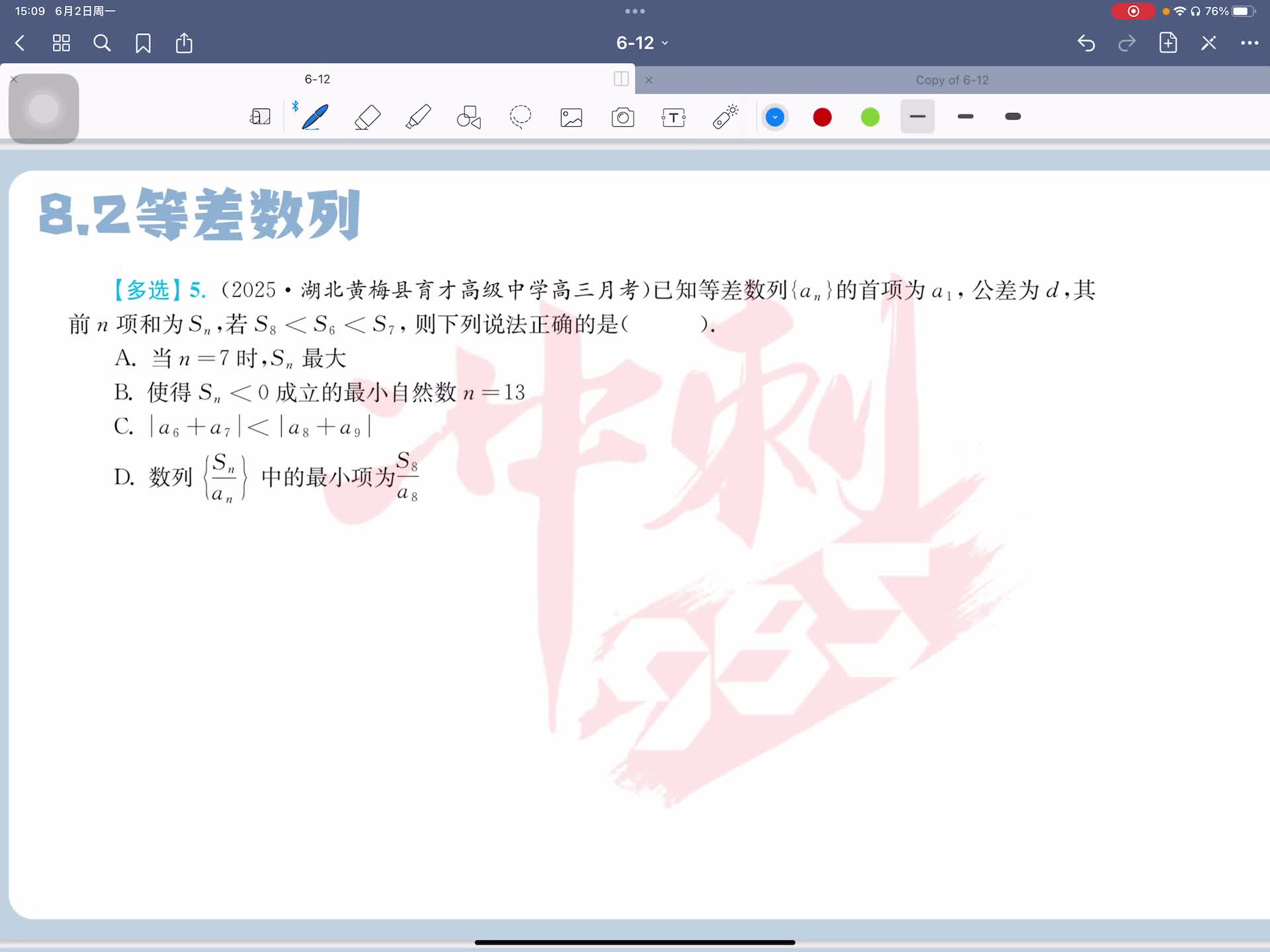Select the Text box tool
The width and height of the screenshot is (1270, 952).
tap(673, 118)
